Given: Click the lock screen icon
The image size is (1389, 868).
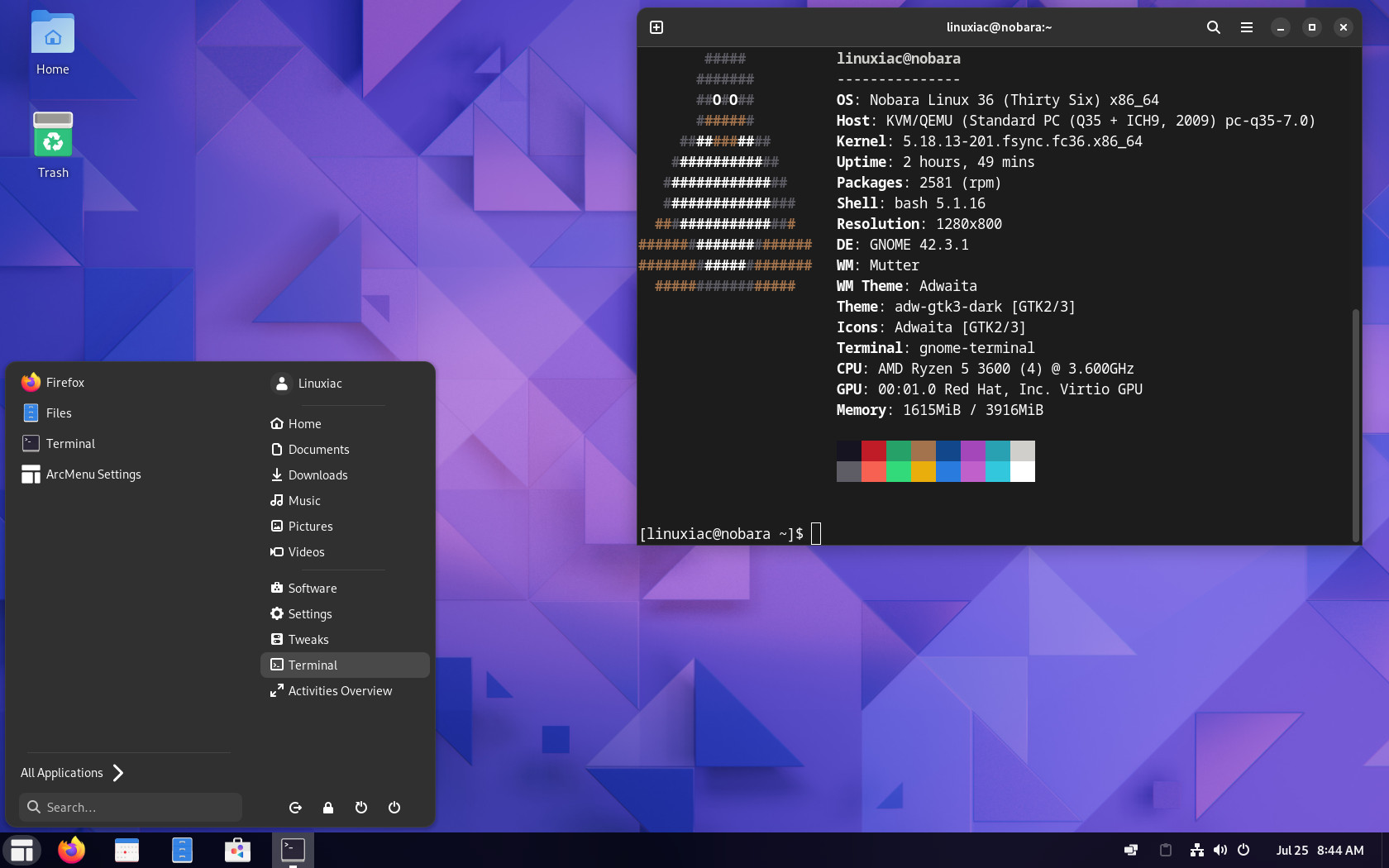Looking at the screenshot, I should point(328,808).
